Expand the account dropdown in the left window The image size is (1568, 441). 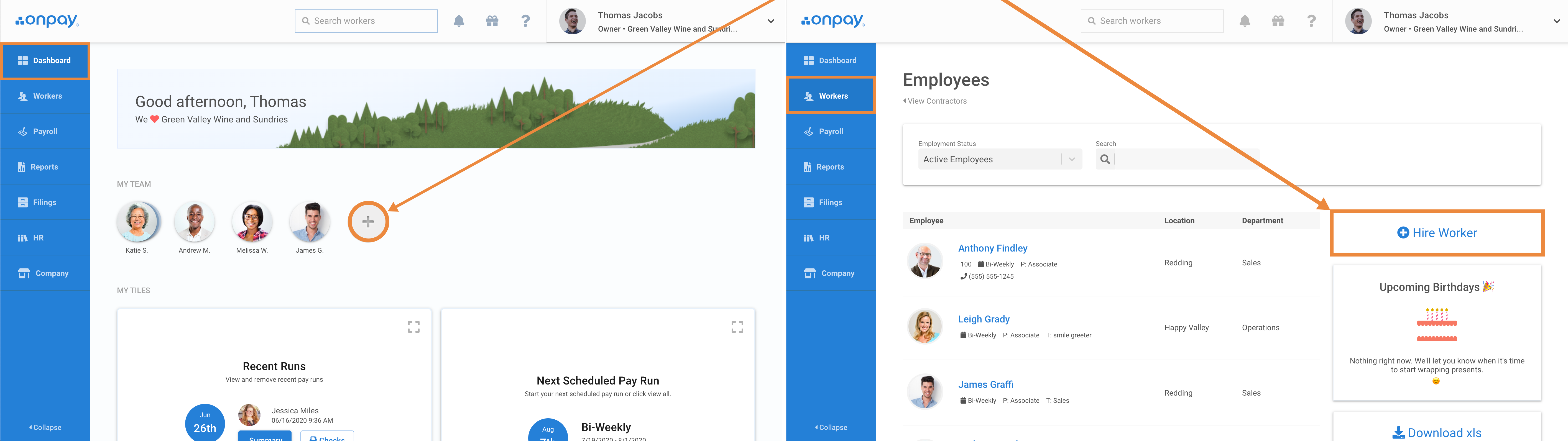(771, 21)
